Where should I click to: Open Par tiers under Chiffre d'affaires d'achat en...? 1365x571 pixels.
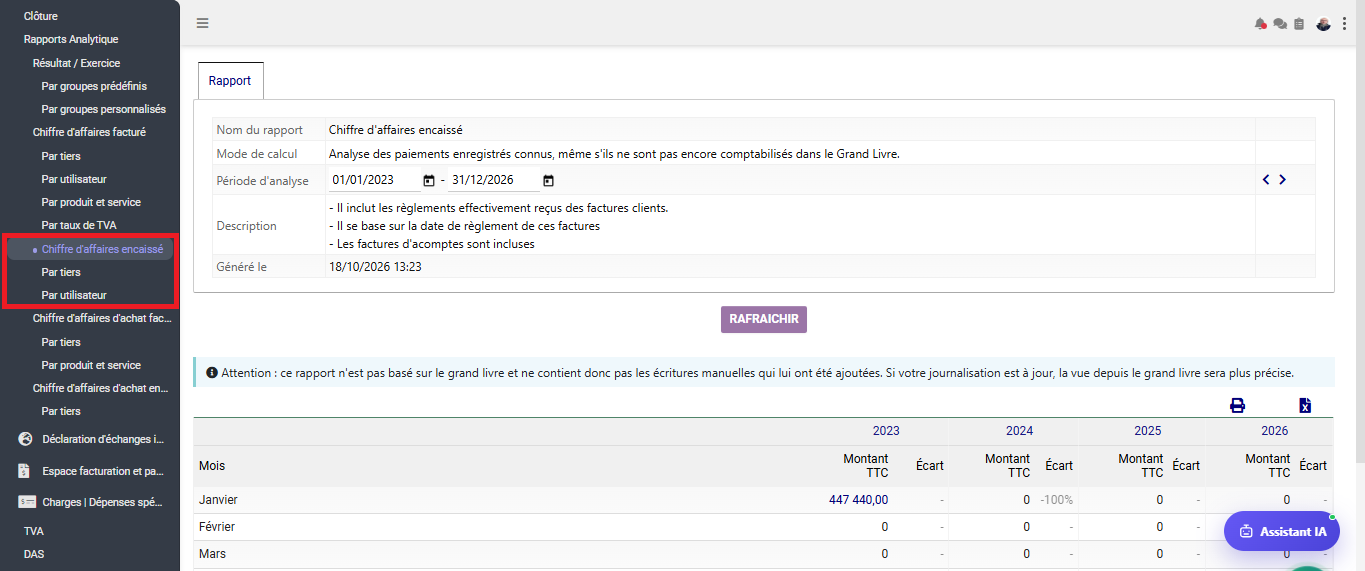pos(61,411)
